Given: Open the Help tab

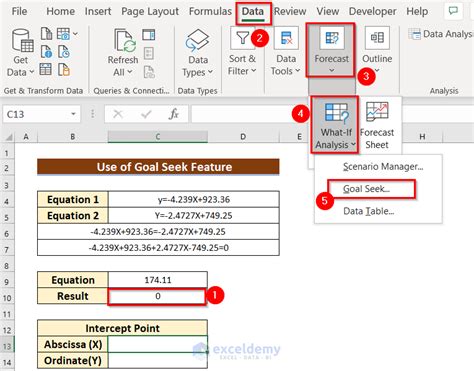Looking at the screenshot, I should tap(417, 11).
